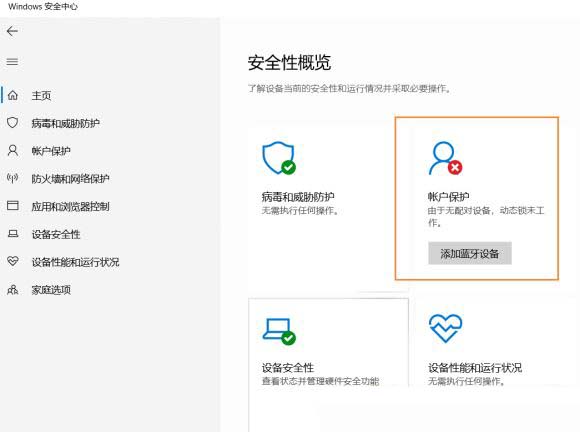The width and height of the screenshot is (580, 432).
Task: Click the account icon with red X
Action: (445, 158)
